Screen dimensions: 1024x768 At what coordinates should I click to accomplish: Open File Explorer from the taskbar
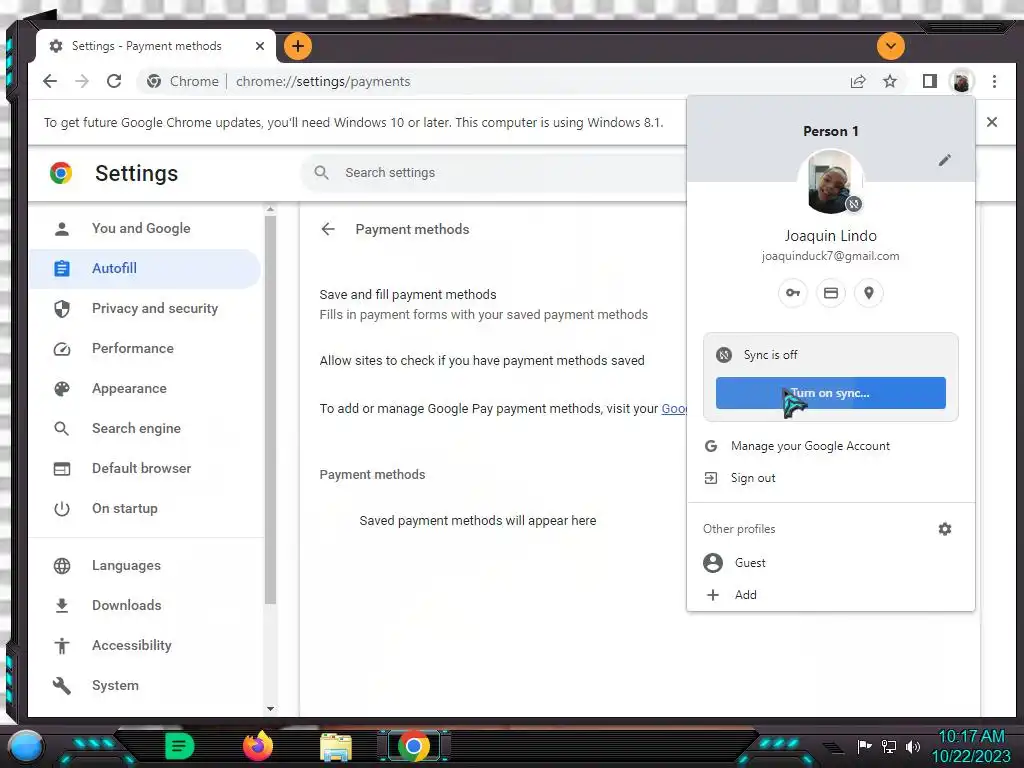pyautogui.click(x=336, y=746)
